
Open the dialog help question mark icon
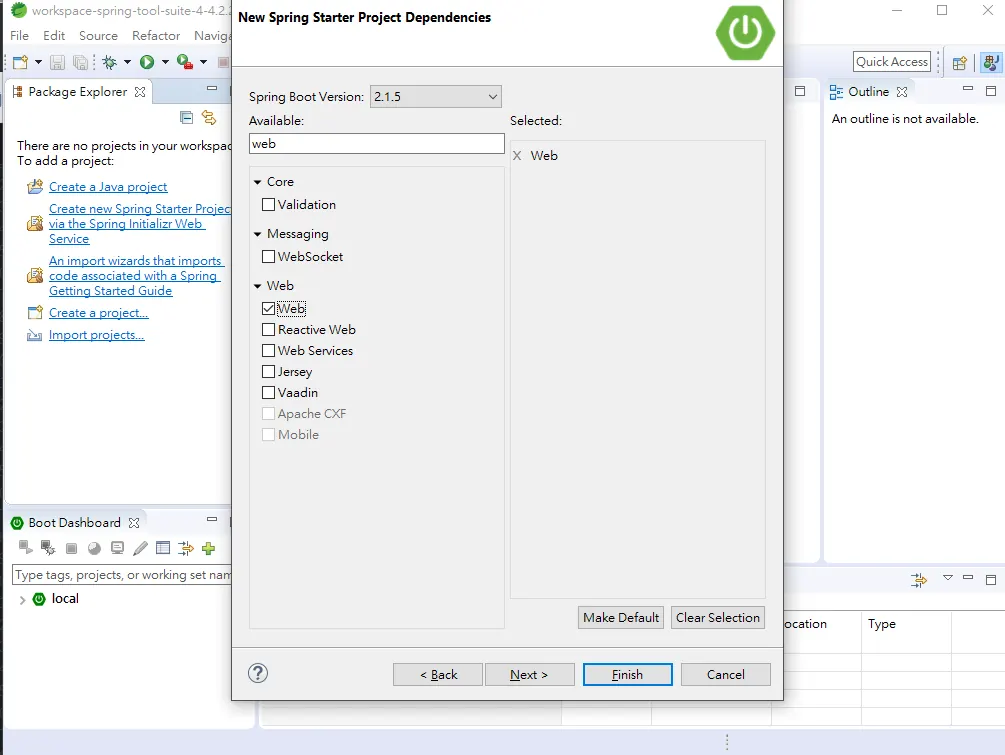pos(258,673)
